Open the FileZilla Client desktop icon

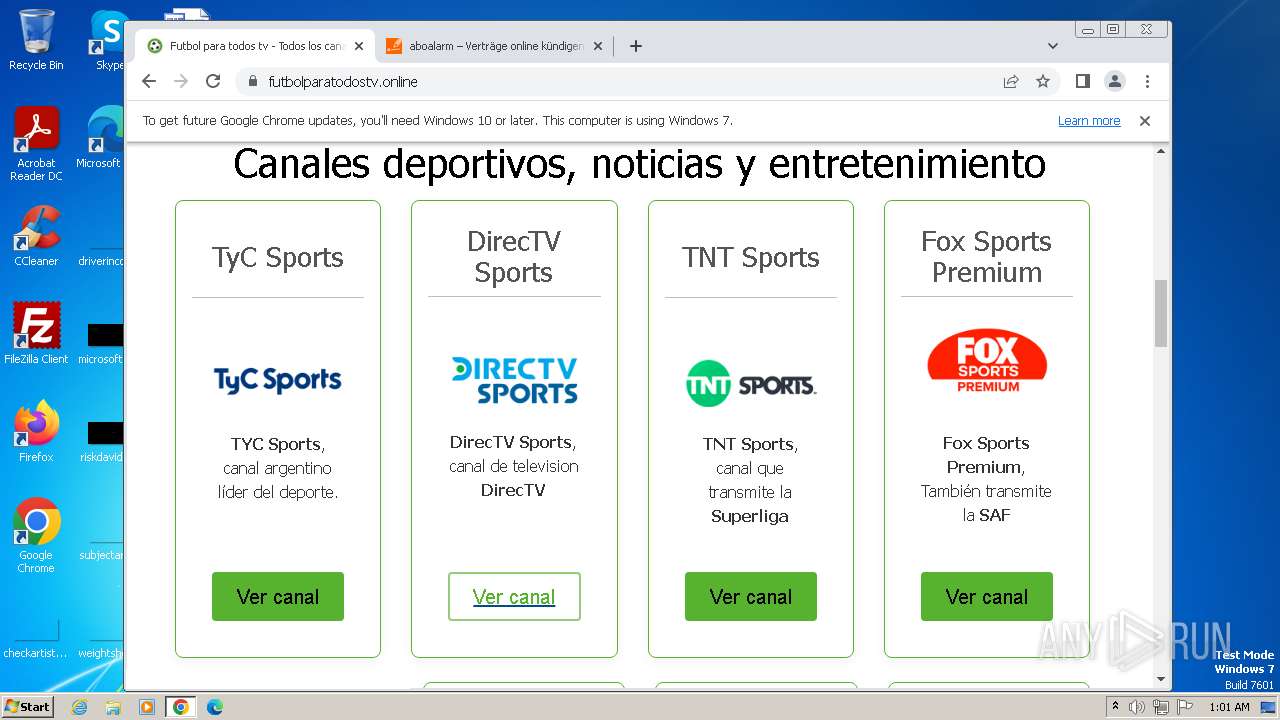pyautogui.click(x=36, y=333)
